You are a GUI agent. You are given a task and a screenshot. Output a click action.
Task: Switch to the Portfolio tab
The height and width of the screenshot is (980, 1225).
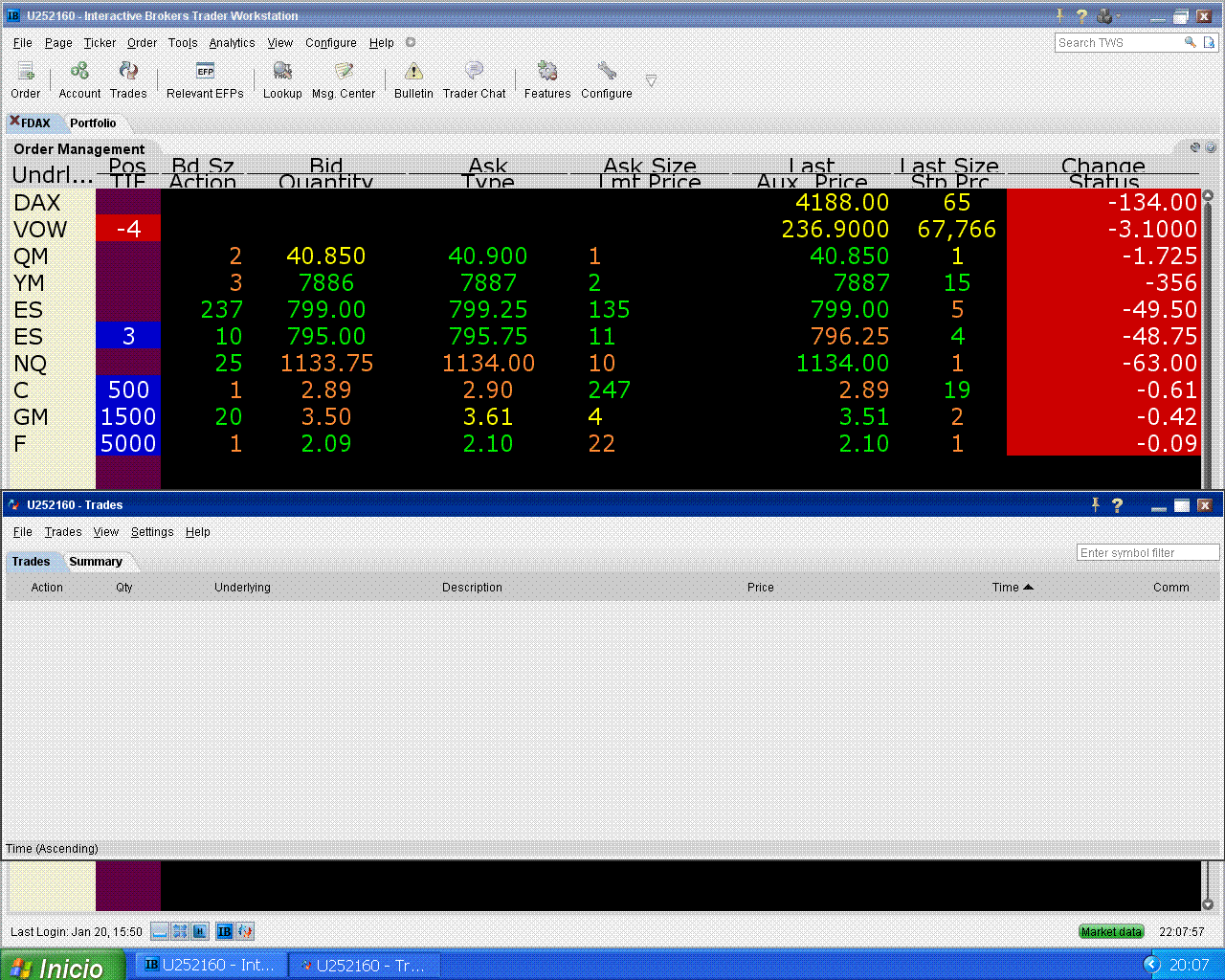(93, 123)
